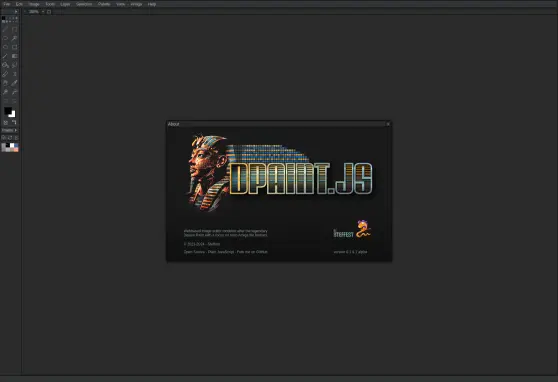The height and width of the screenshot is (382, 558).
Task: Close the About dialog
Action: tap(388, 124)
